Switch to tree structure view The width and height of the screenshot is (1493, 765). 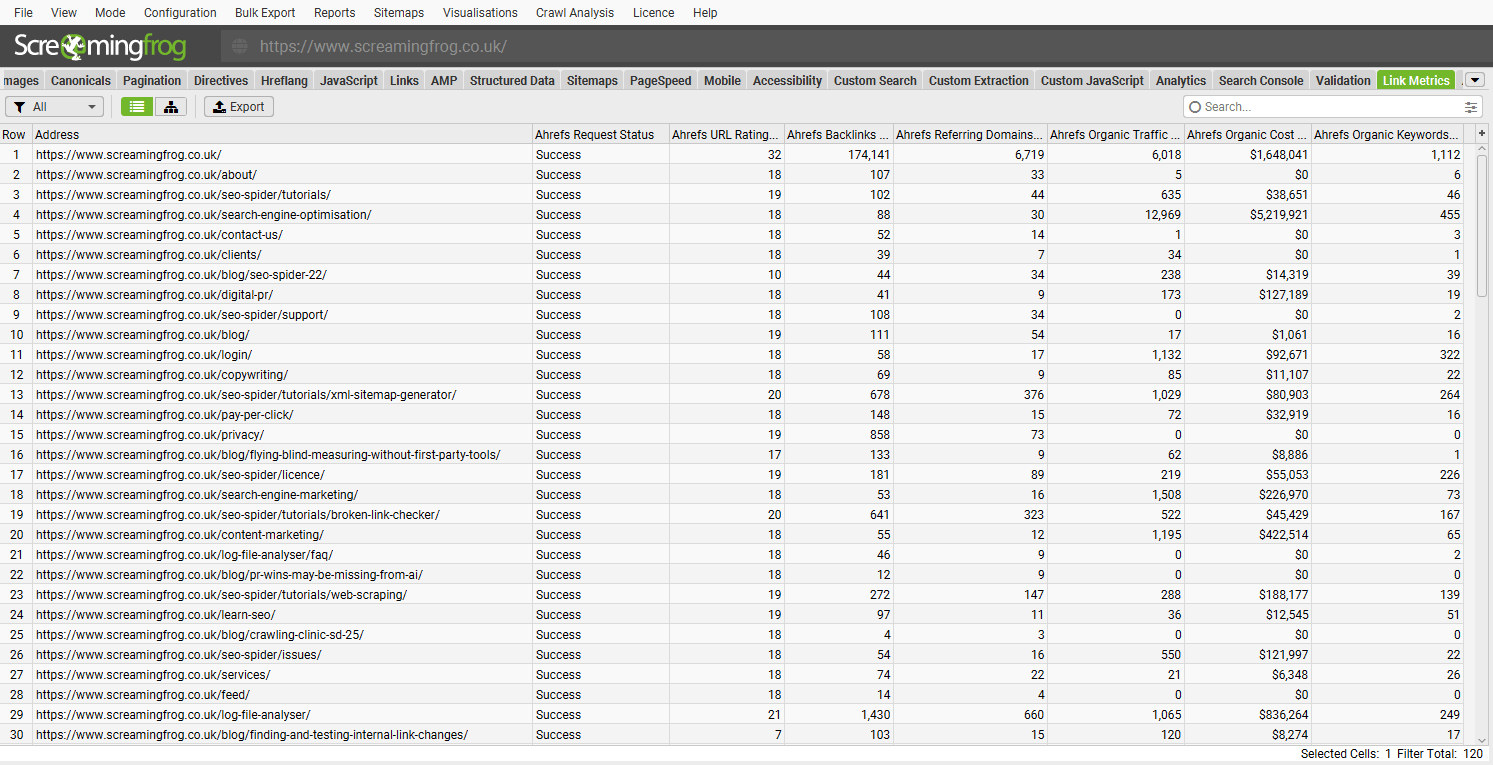tap(170, 107)
